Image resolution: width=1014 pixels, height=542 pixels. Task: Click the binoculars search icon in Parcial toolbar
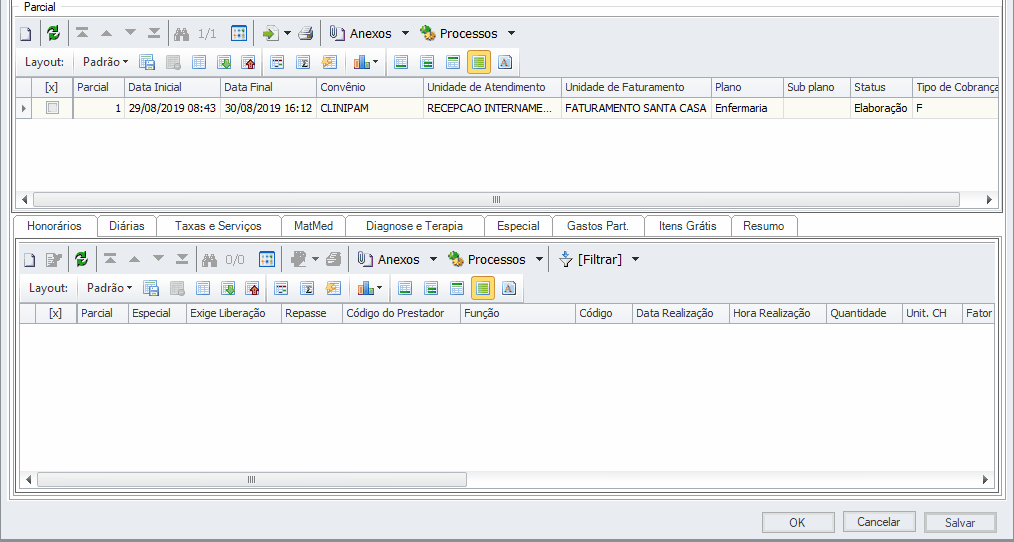(182, 34)
